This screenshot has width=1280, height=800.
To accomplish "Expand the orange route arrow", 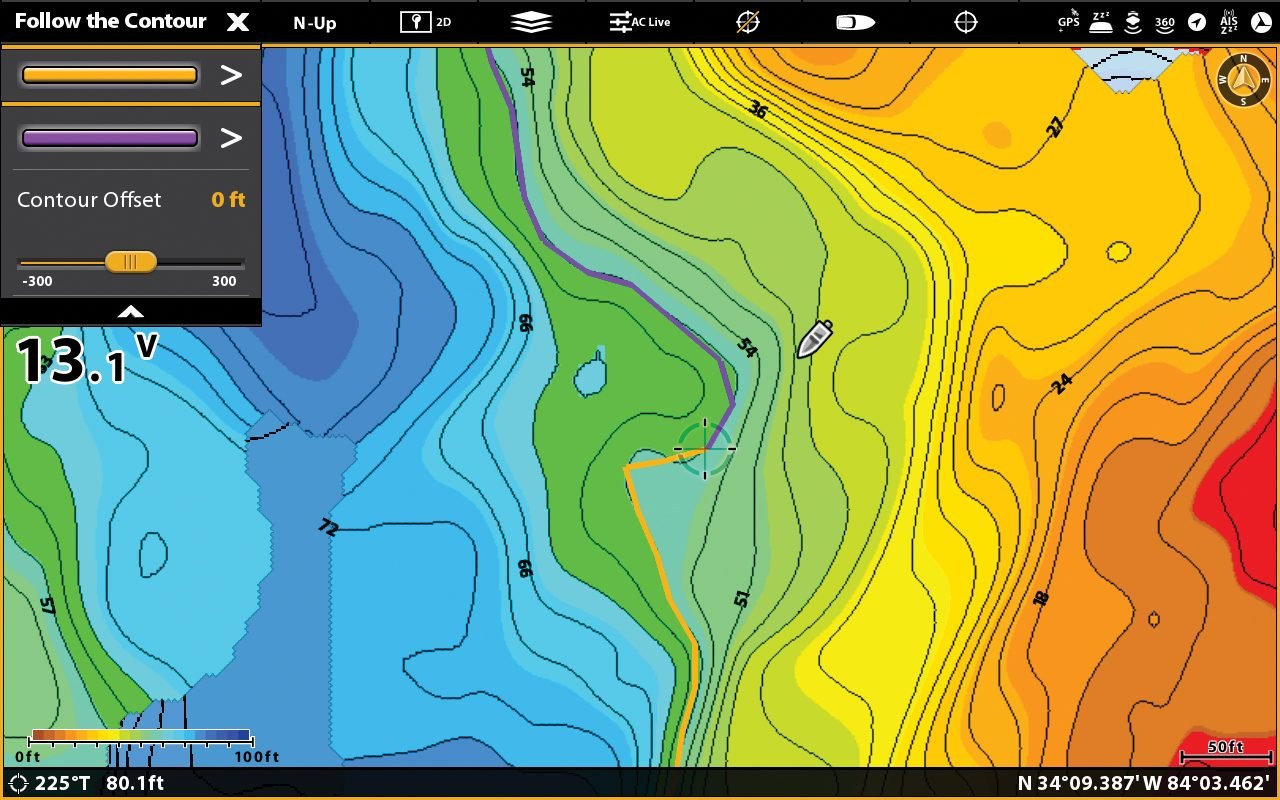I will coord(231,75).
